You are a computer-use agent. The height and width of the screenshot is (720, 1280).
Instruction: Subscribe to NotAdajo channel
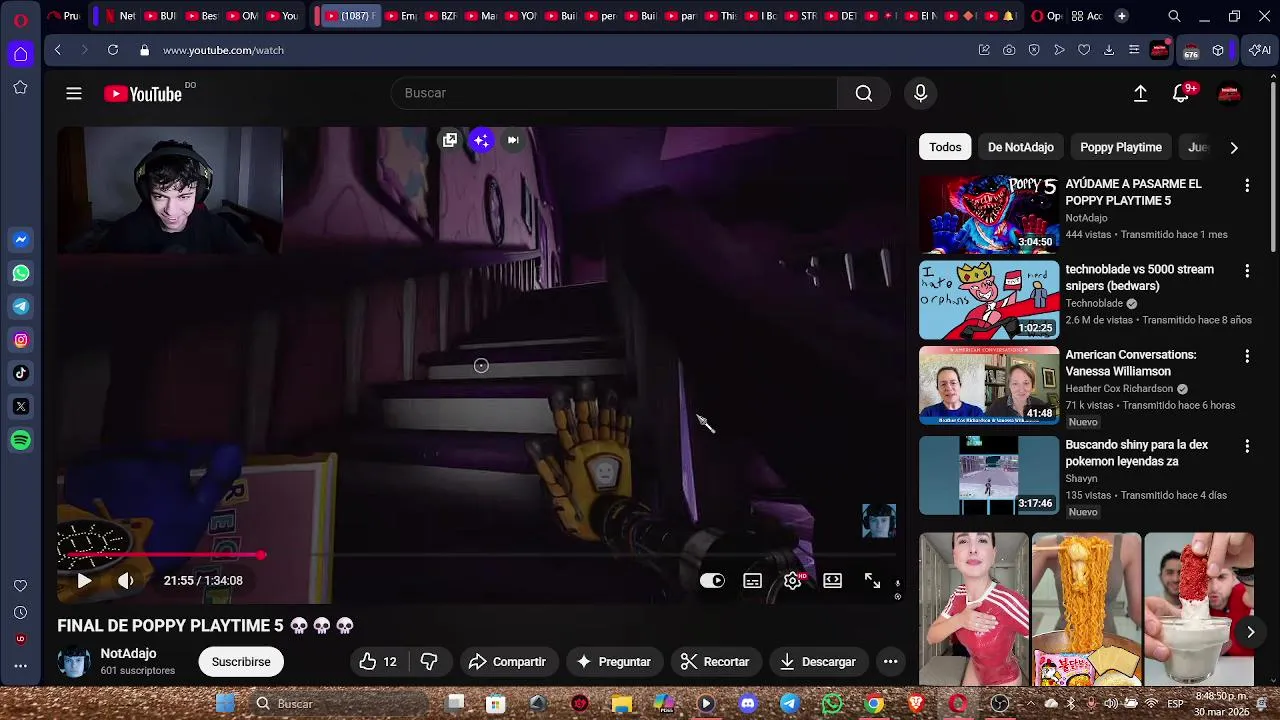tap(241, 662)
